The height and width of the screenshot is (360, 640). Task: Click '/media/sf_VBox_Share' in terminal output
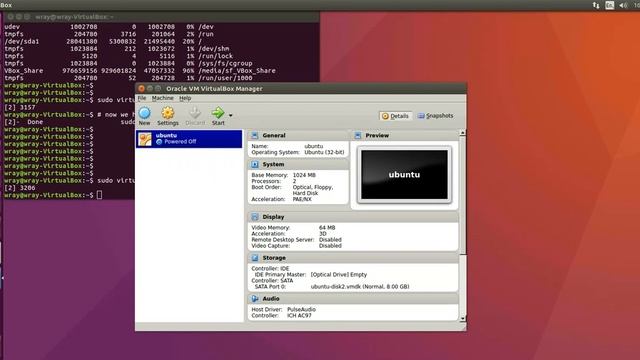point(237,71)
